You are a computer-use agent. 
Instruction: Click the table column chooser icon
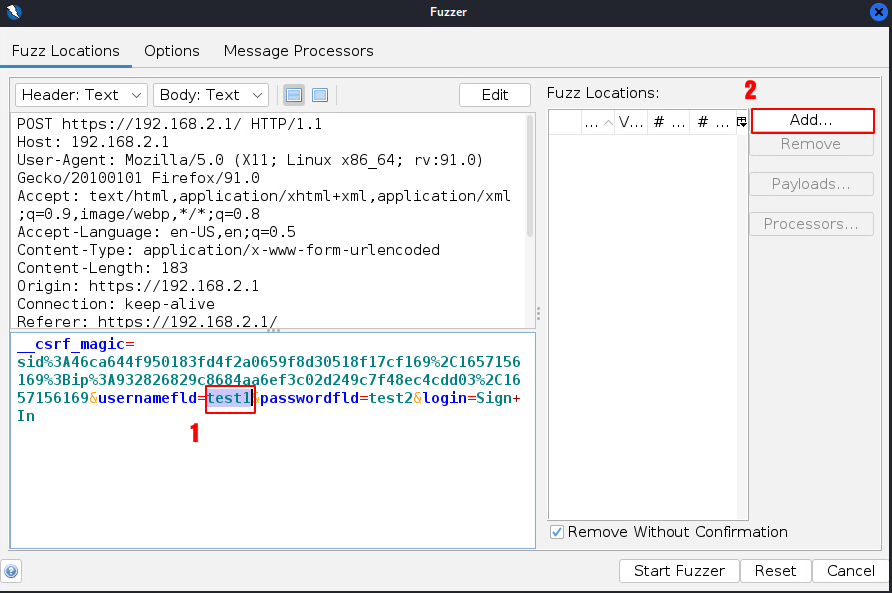(x=741, y=122)
